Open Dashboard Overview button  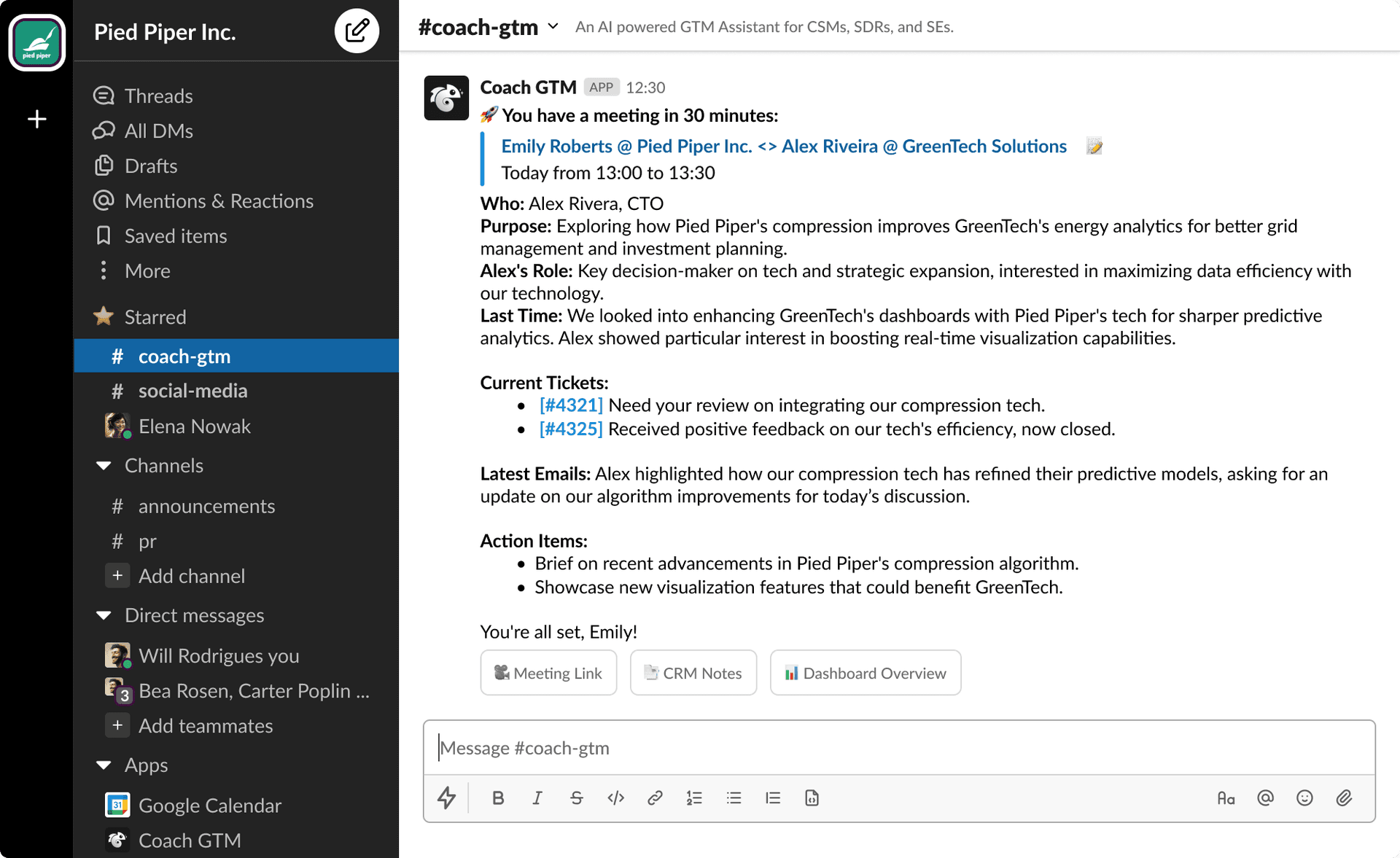pyautogui.click(x=866, y=673)
